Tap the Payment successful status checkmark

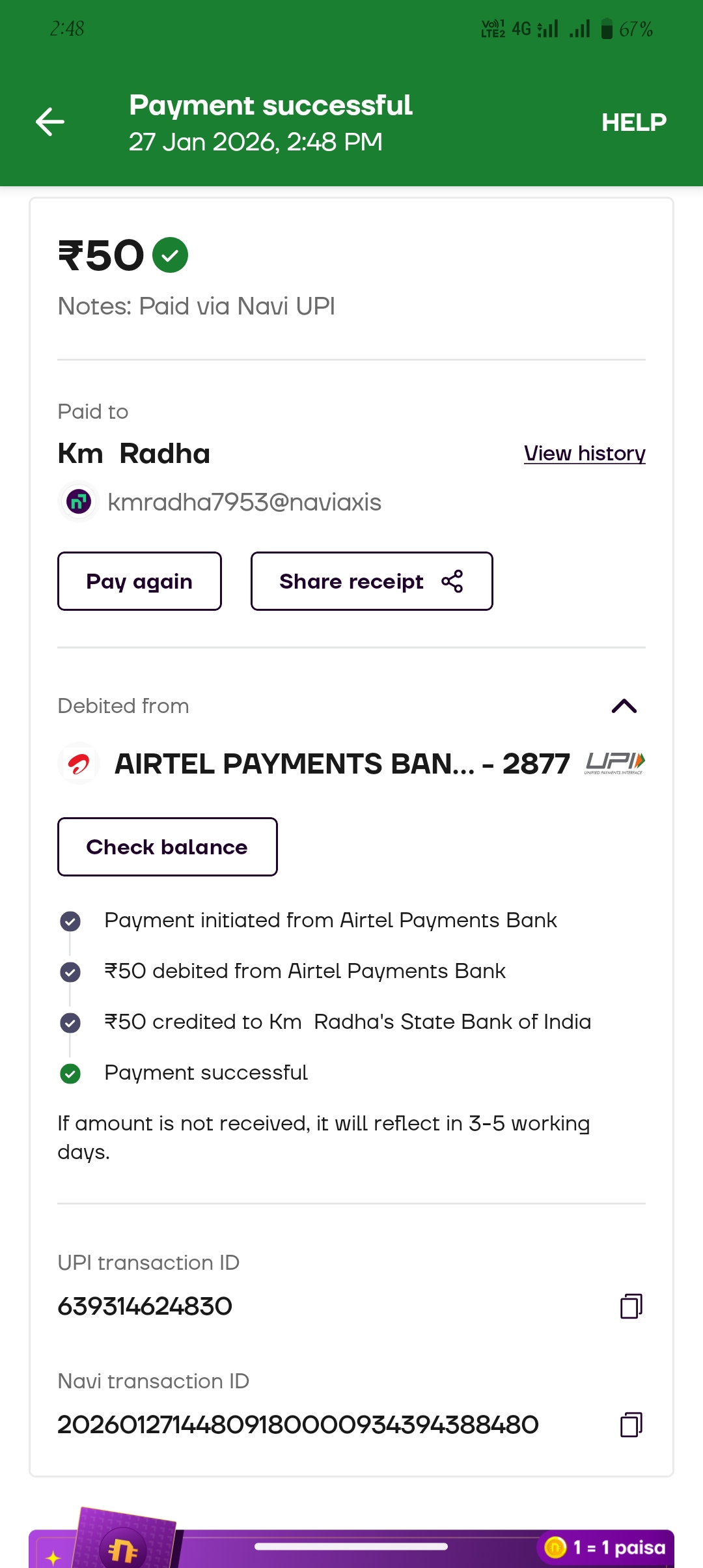(70, 1073)
